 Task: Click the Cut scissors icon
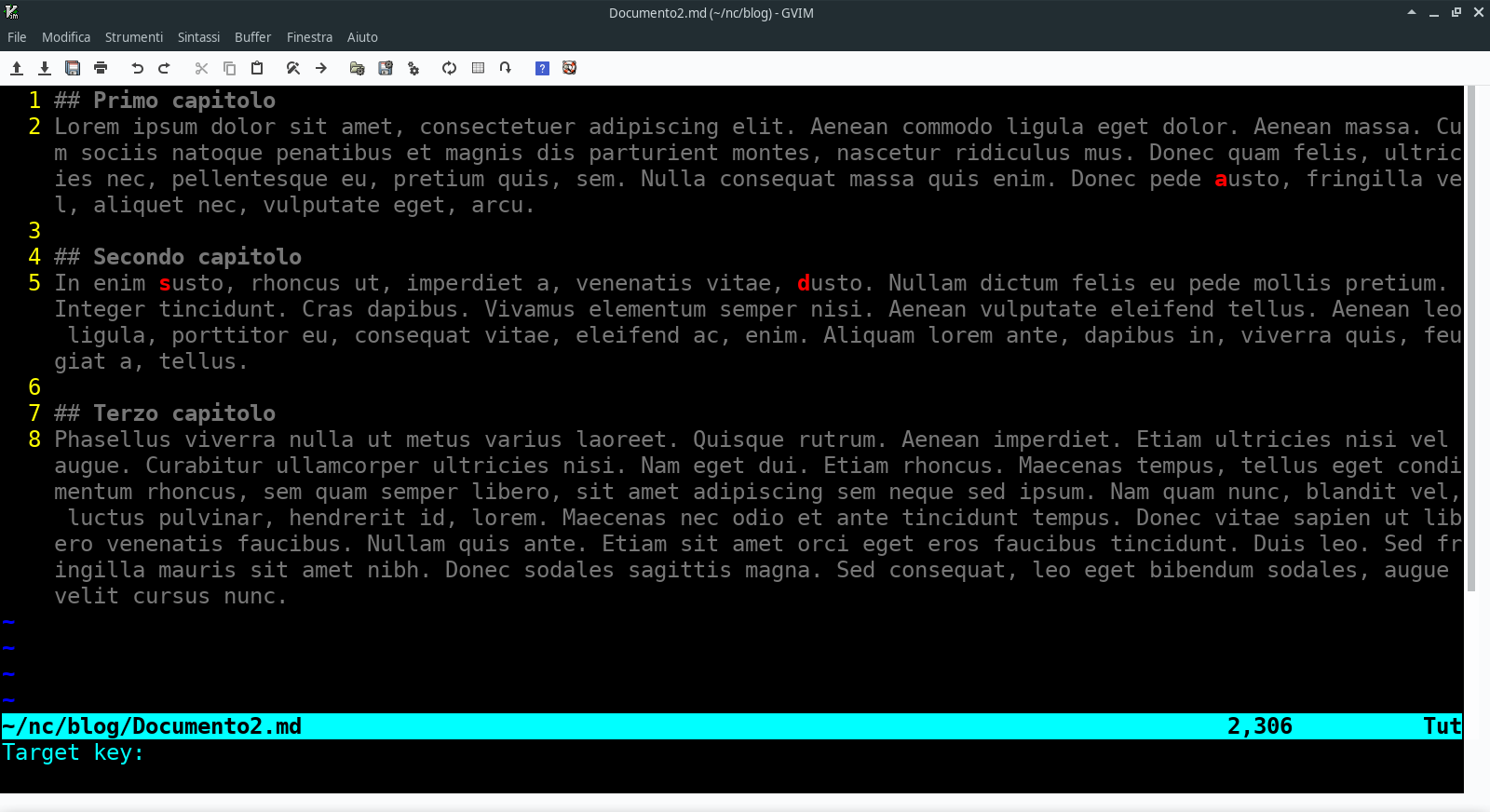[x=201, y=68]
